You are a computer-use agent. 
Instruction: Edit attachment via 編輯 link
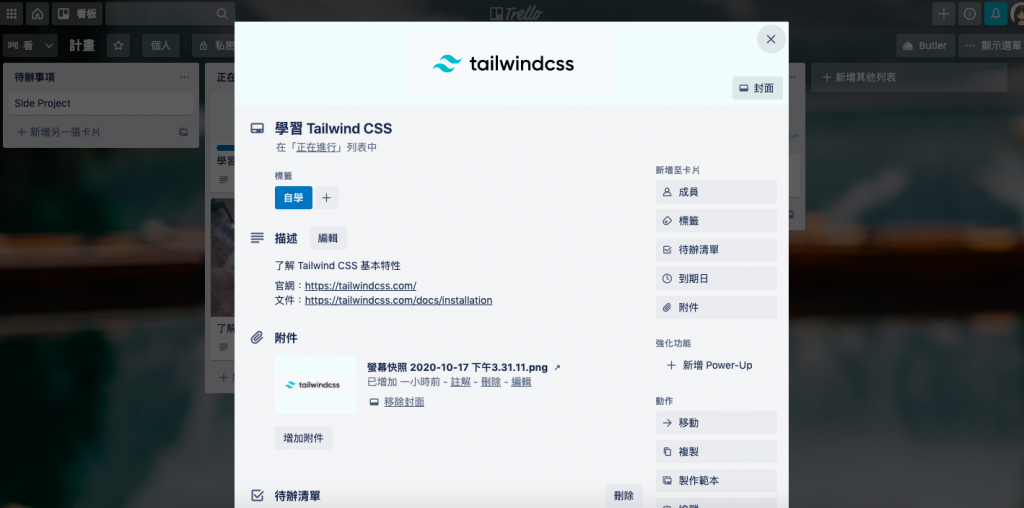pyautogui.click(x=521, y=382)
